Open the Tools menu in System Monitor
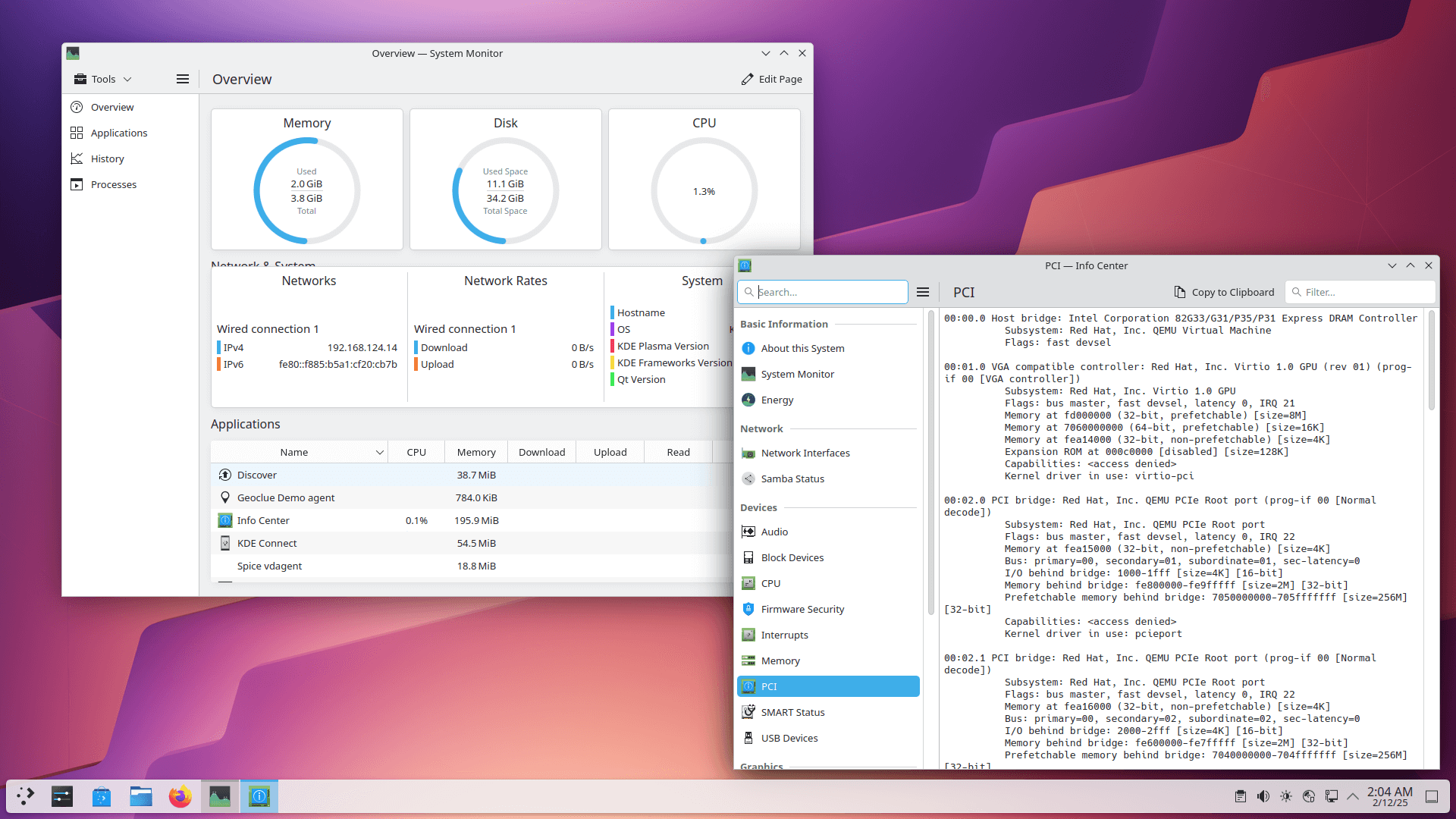Image resolution: width=1456 pixels, height=819 pixels. [x=102, y=78]
